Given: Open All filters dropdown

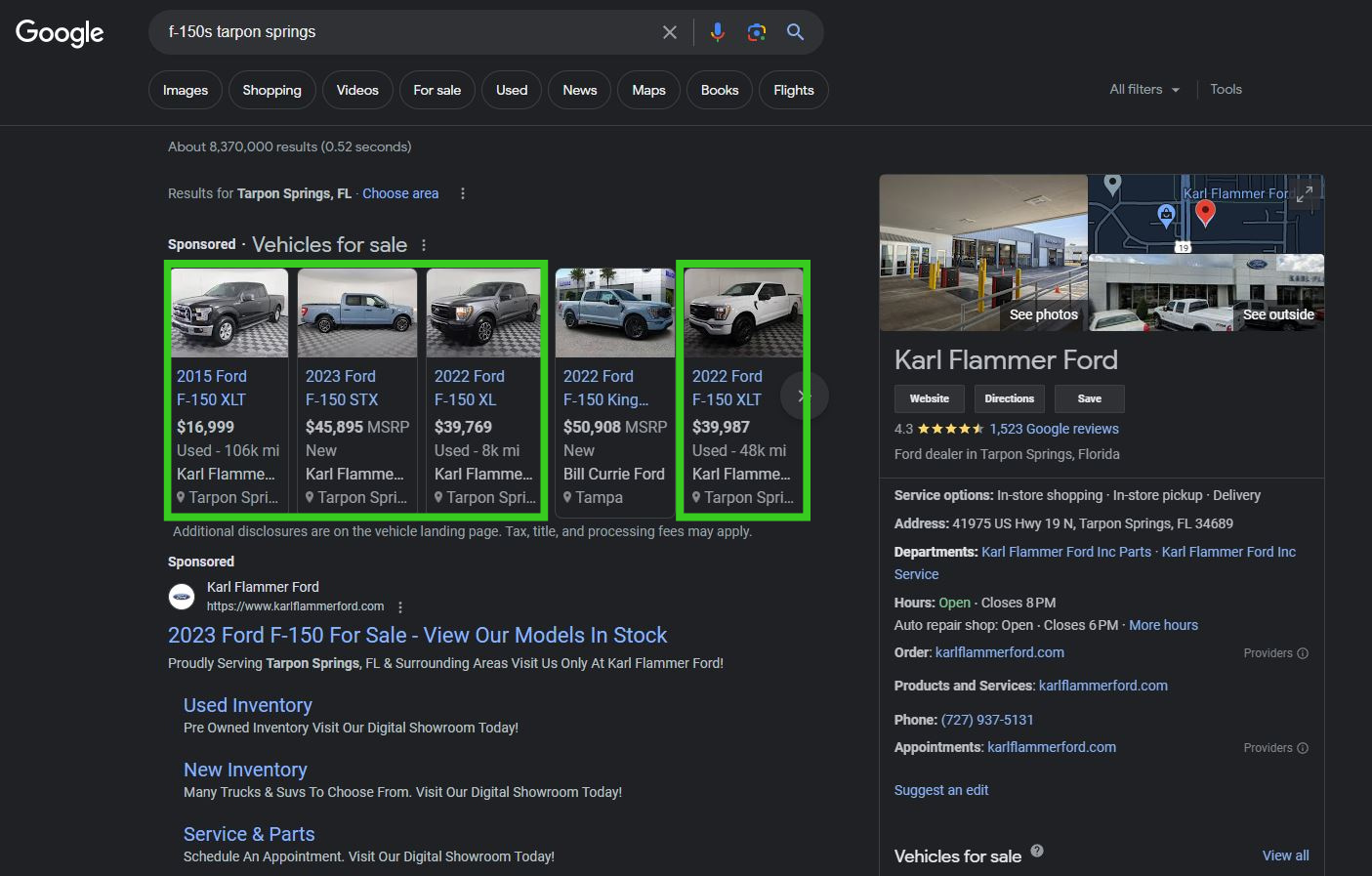Looking at the screenshot, I should pyautogui.click(x=1144, y=89).
